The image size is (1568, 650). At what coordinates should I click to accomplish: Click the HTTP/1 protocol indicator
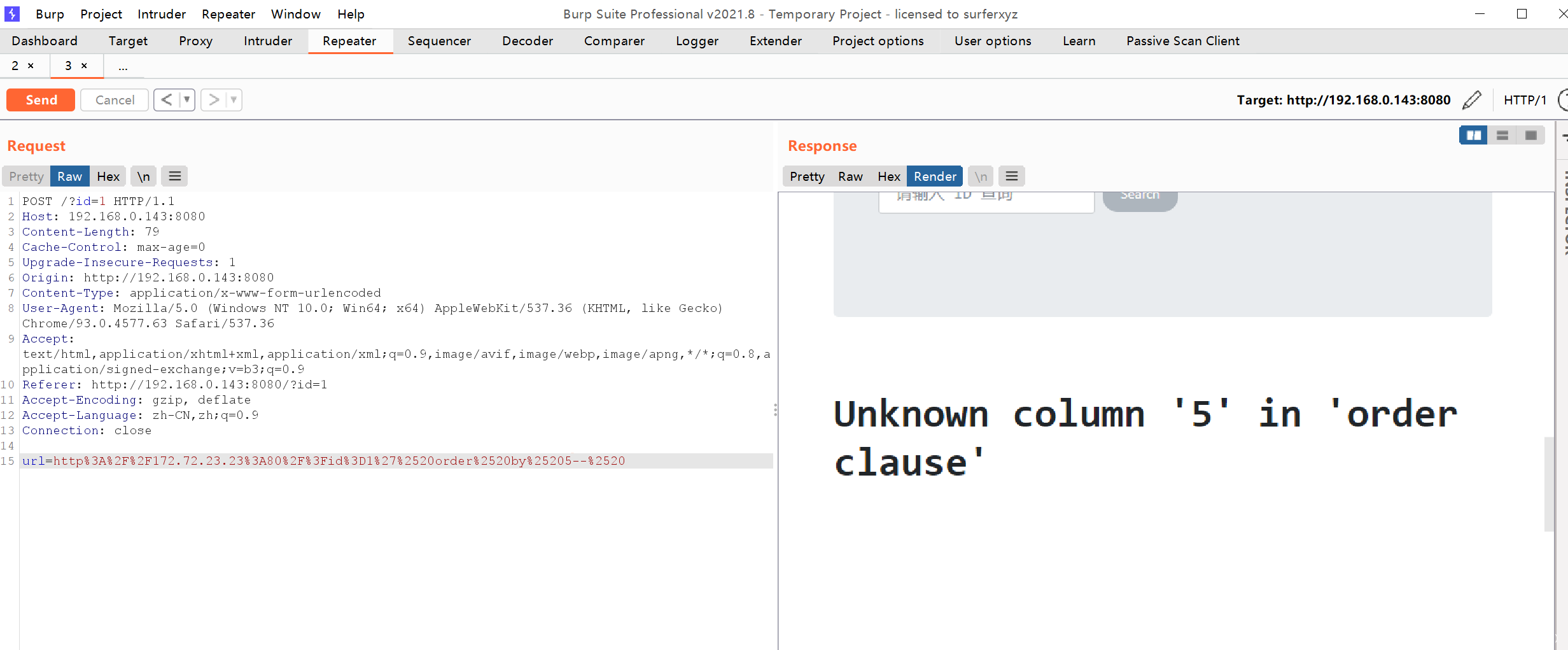tap(1525, 100)
